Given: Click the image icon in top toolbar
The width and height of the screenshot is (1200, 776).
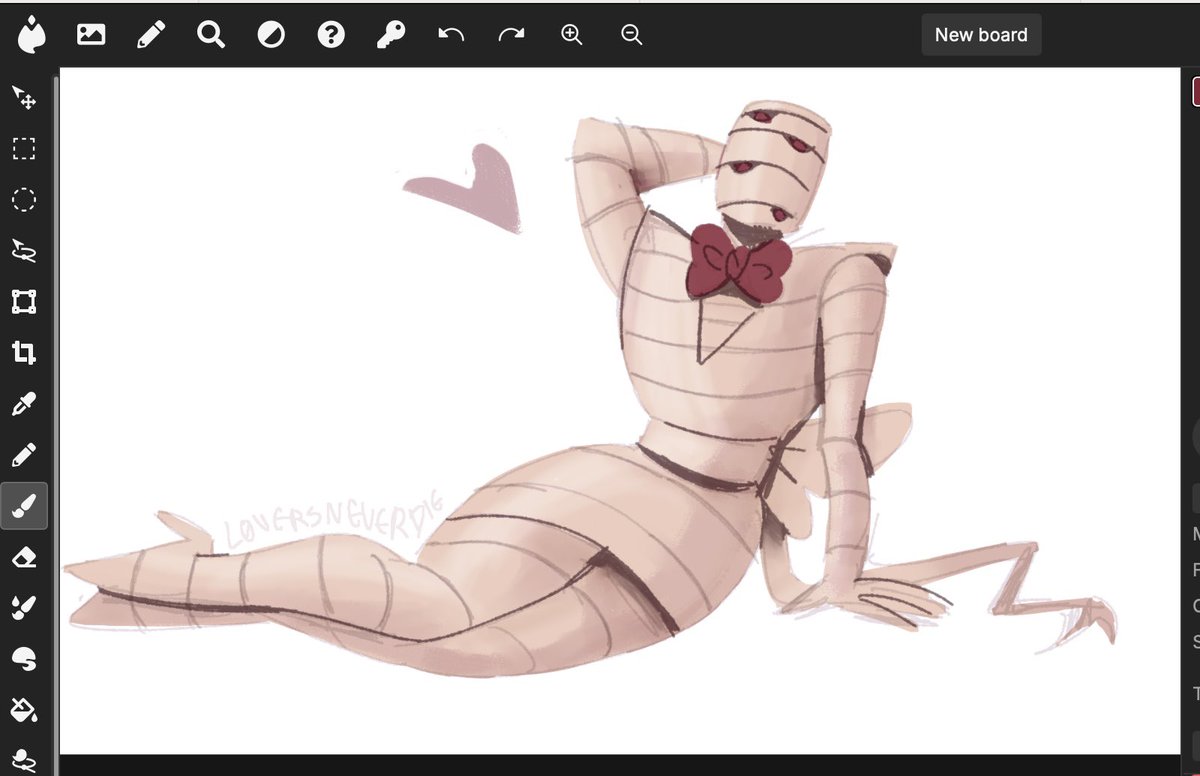Looking at the screenshot, I should coord(91,34).
